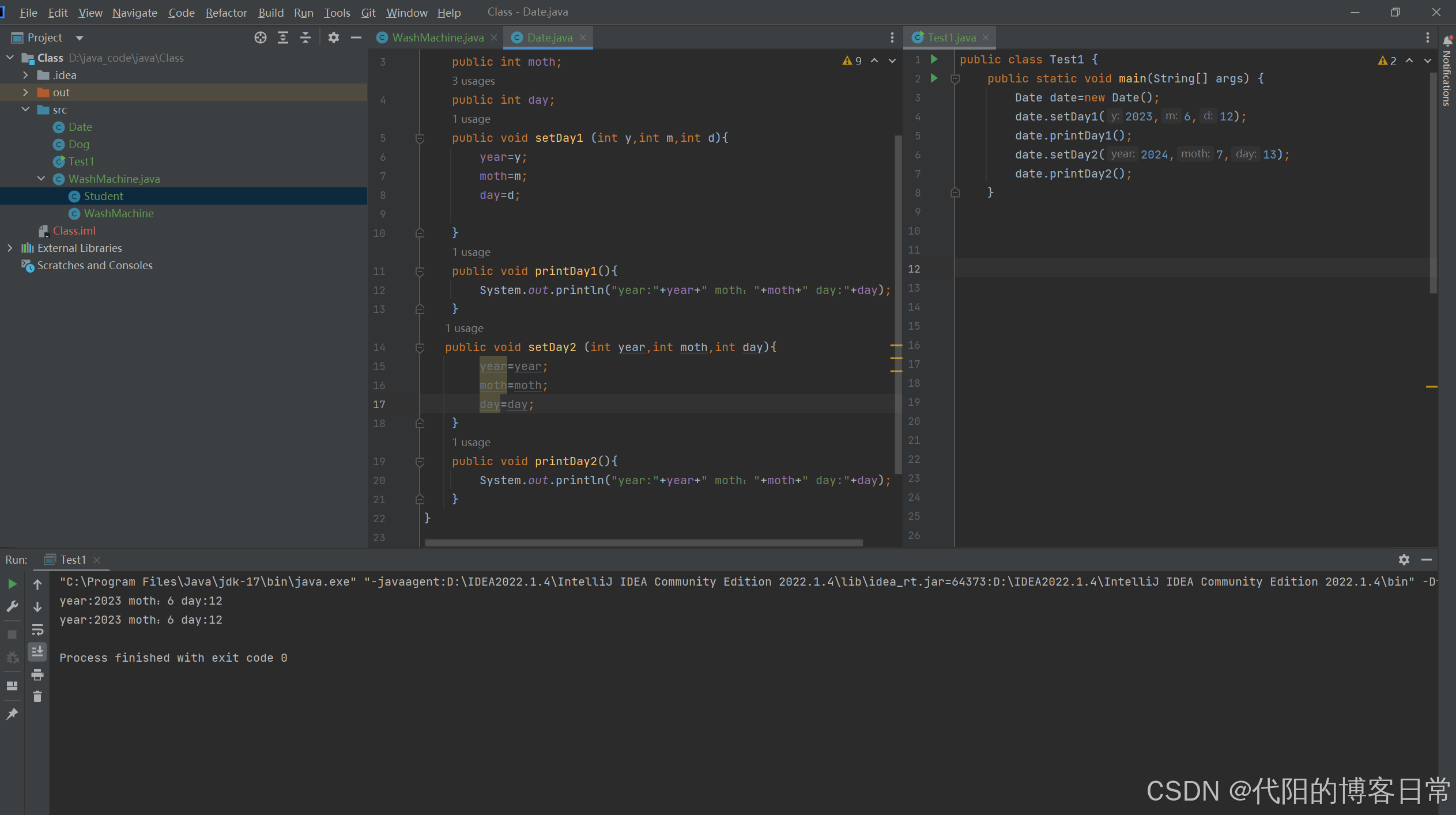Toggle soft-wrap in Run console

[x=37, y=629]
